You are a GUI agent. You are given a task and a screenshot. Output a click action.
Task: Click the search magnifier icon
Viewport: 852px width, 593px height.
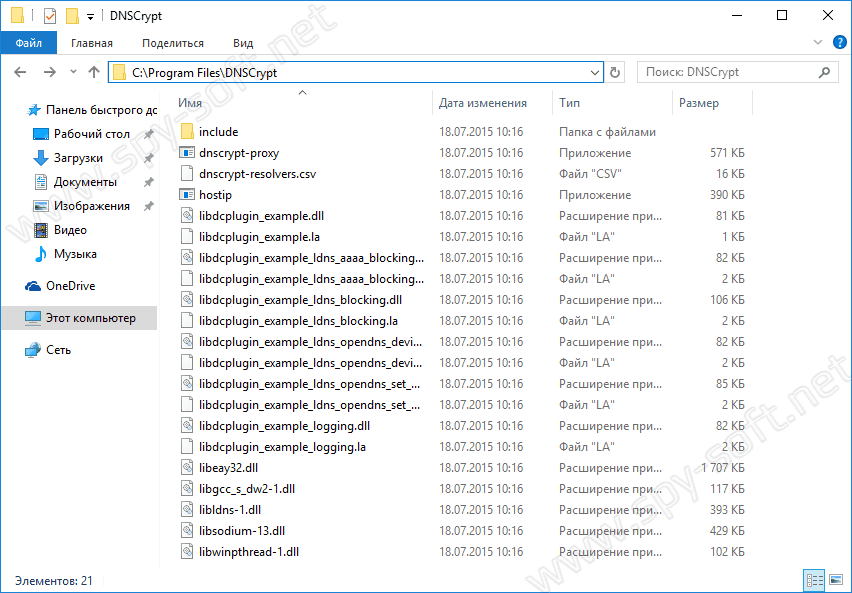pos(824,72)
